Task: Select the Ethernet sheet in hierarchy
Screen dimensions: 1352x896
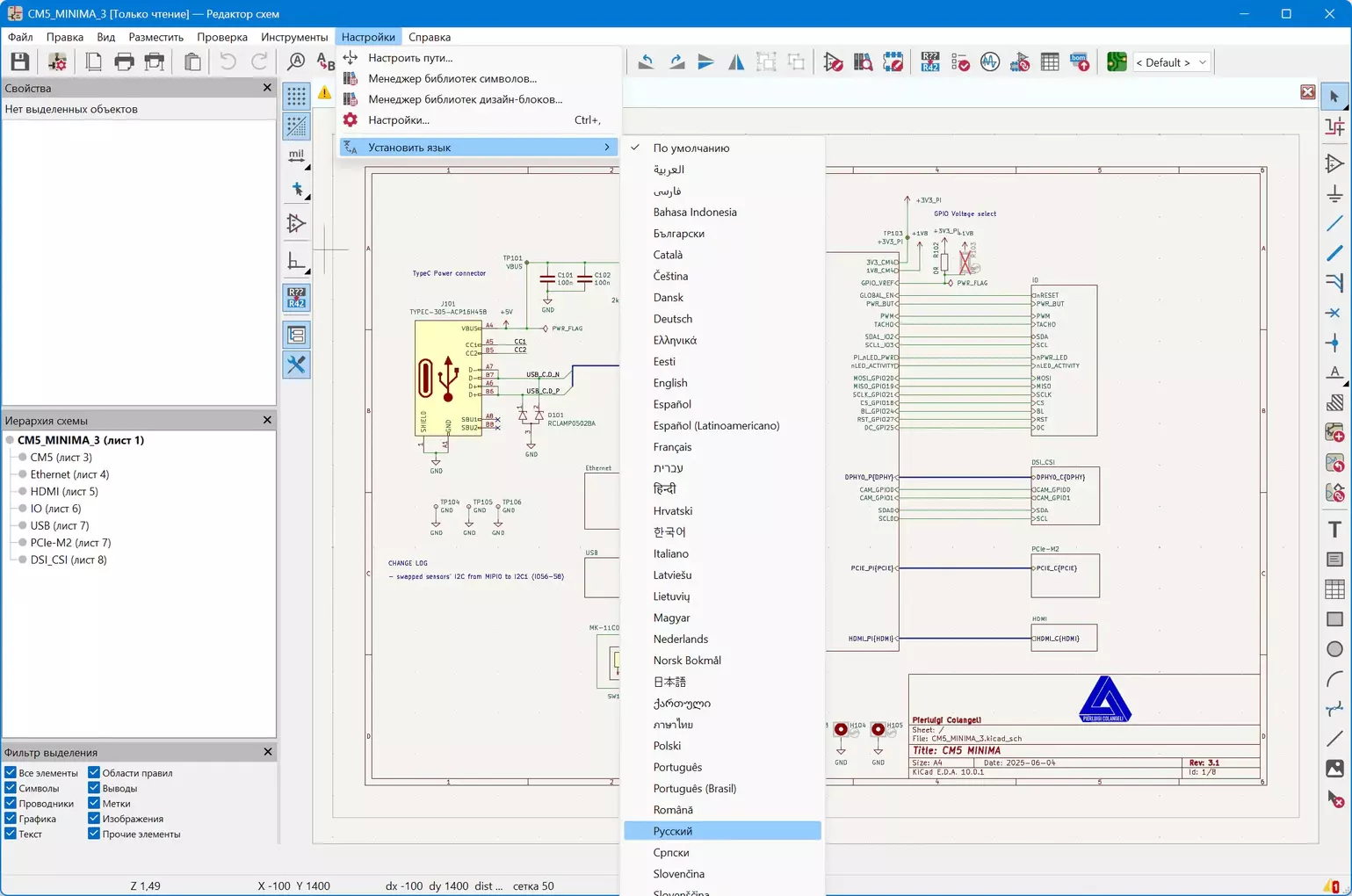Action: pyautogui.click(x=69, y=474)
